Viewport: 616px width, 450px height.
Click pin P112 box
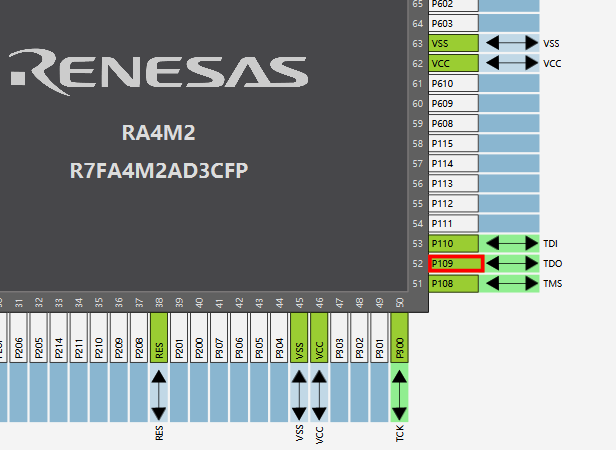pyautogui.click(x=454, y=204)
